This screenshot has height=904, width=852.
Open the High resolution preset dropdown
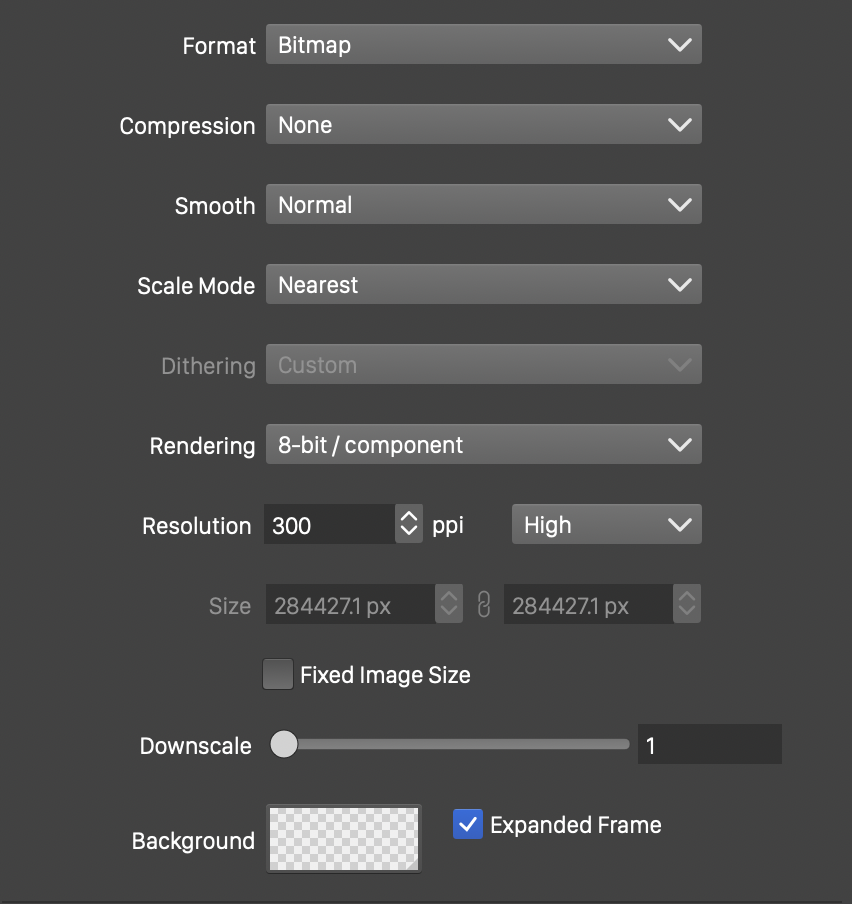(606, 525)
